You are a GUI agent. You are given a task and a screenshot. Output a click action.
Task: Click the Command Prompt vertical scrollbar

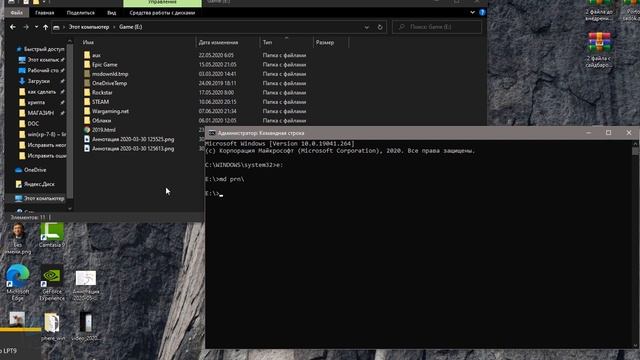coord(635,244)
